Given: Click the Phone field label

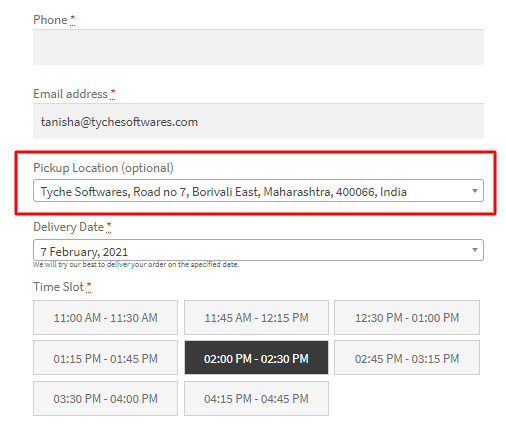Looking at the screenshot, I should point(50,20).
